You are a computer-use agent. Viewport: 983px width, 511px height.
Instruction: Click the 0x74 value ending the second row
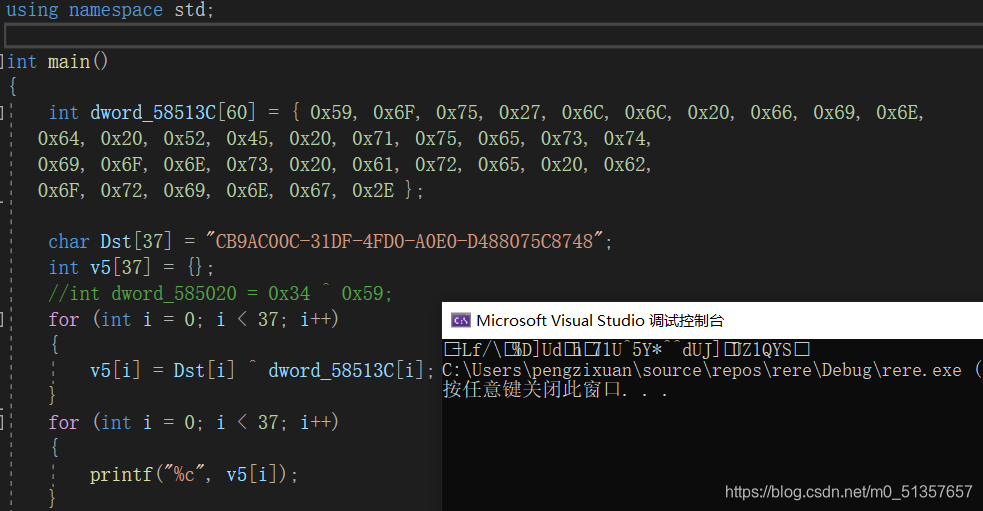pyautogui.click(x=624, y=139)
